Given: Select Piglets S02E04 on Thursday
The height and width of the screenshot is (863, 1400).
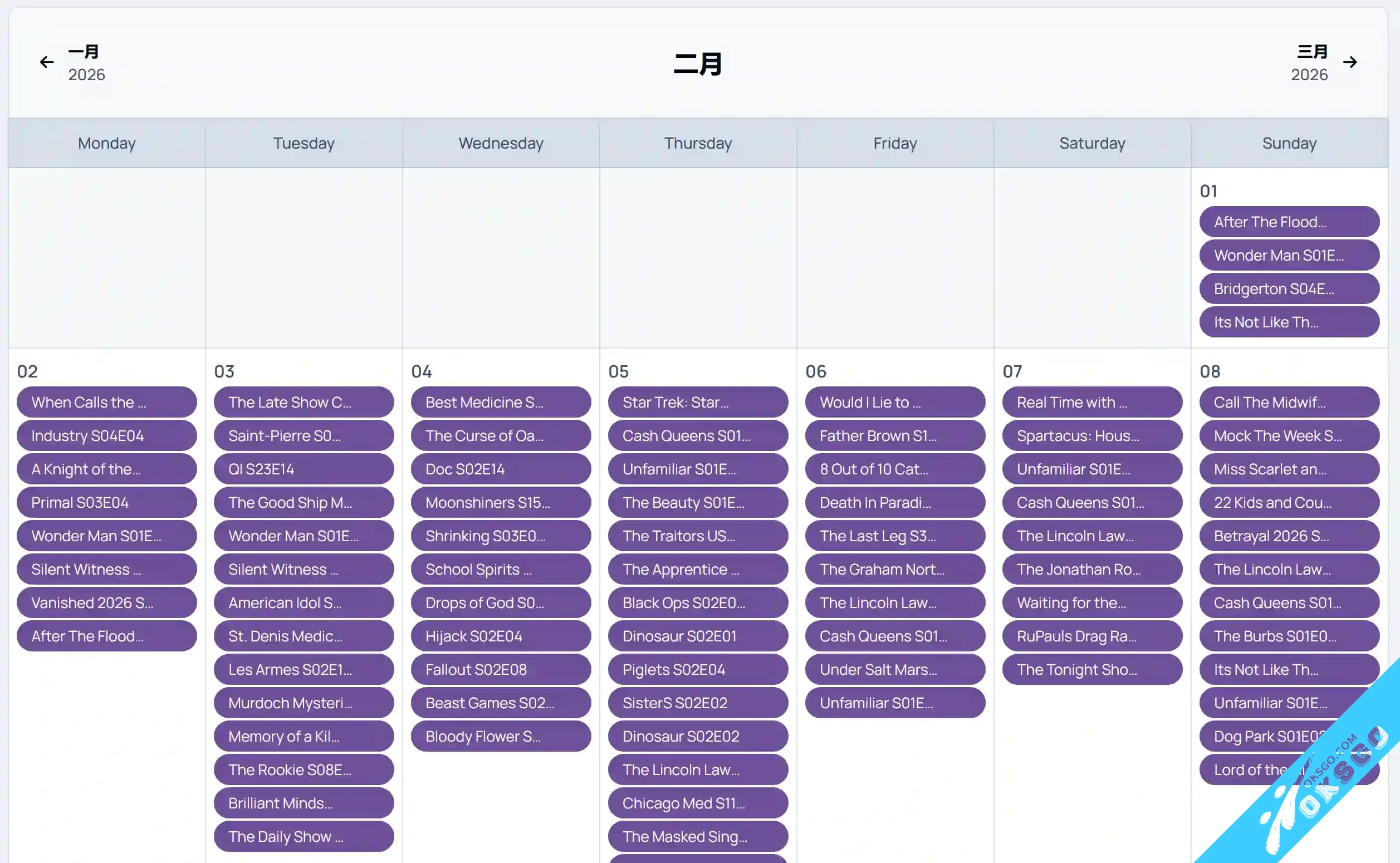Looking at the screenshot, I should [697, 669].
